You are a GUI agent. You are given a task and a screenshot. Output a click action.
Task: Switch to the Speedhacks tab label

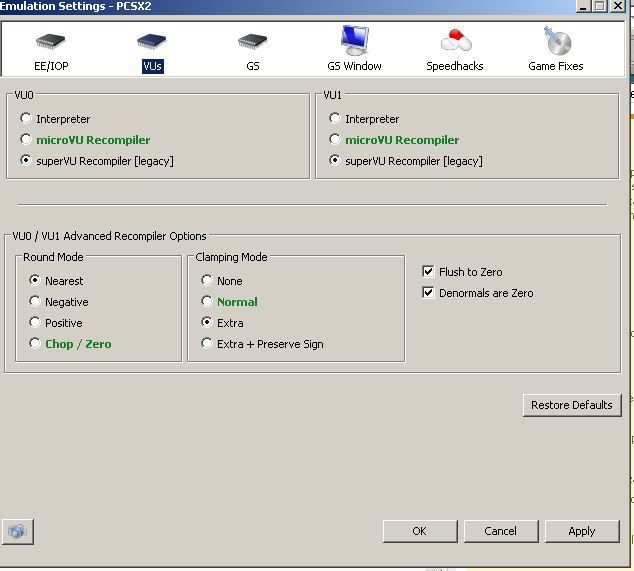455,66
